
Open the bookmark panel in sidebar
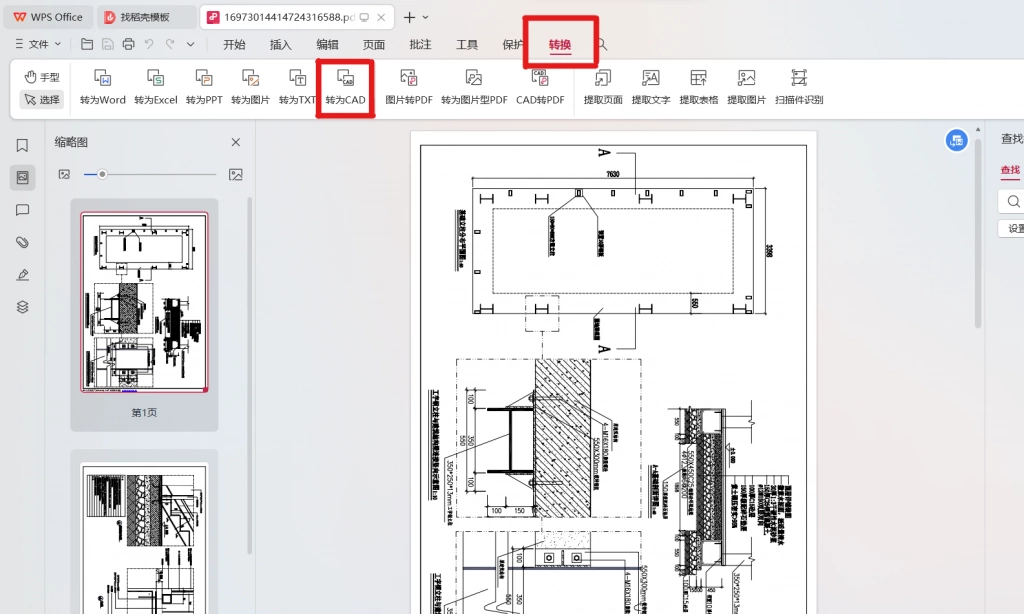22,145
